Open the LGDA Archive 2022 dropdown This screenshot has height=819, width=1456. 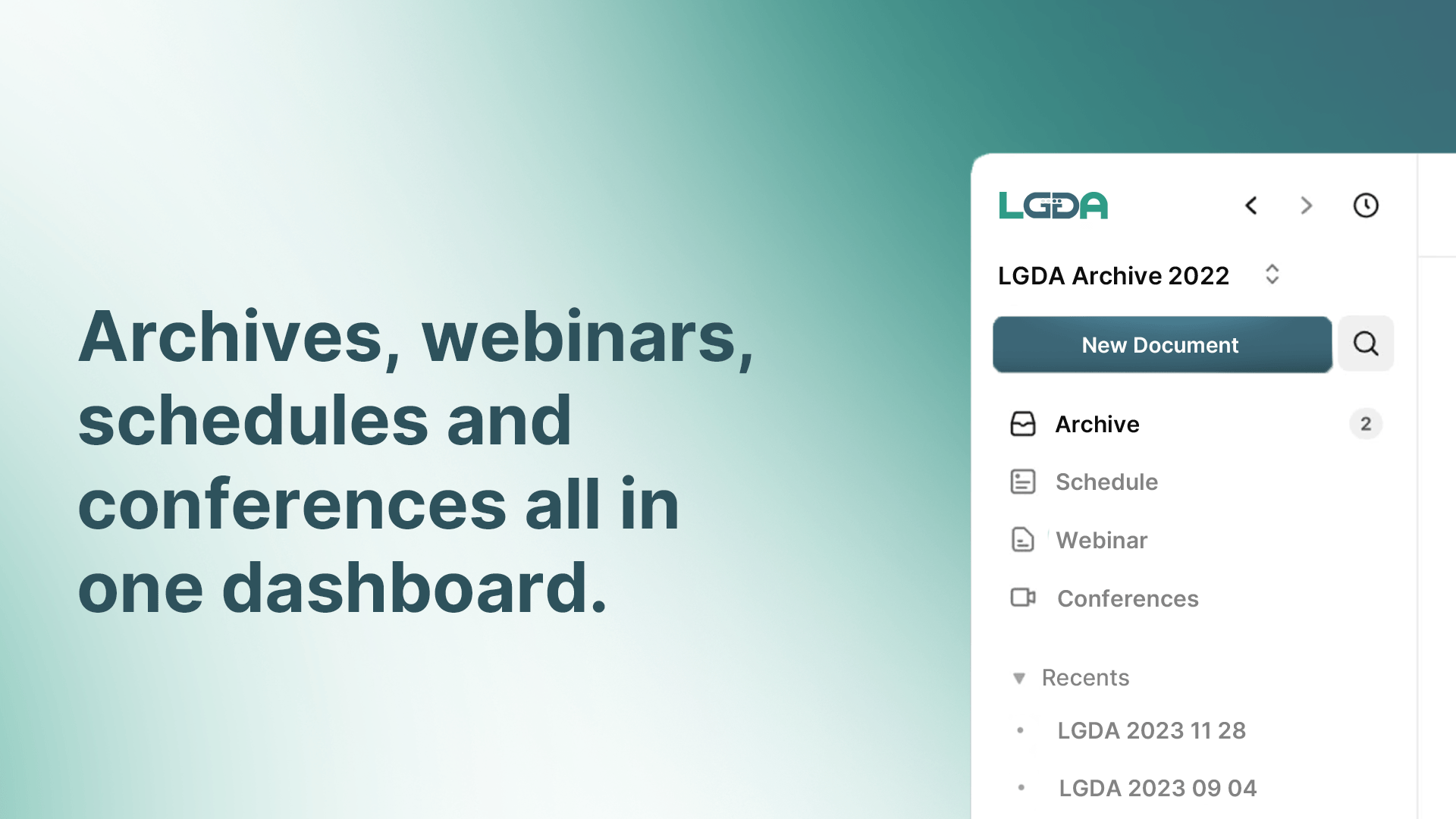(1270, 275)
